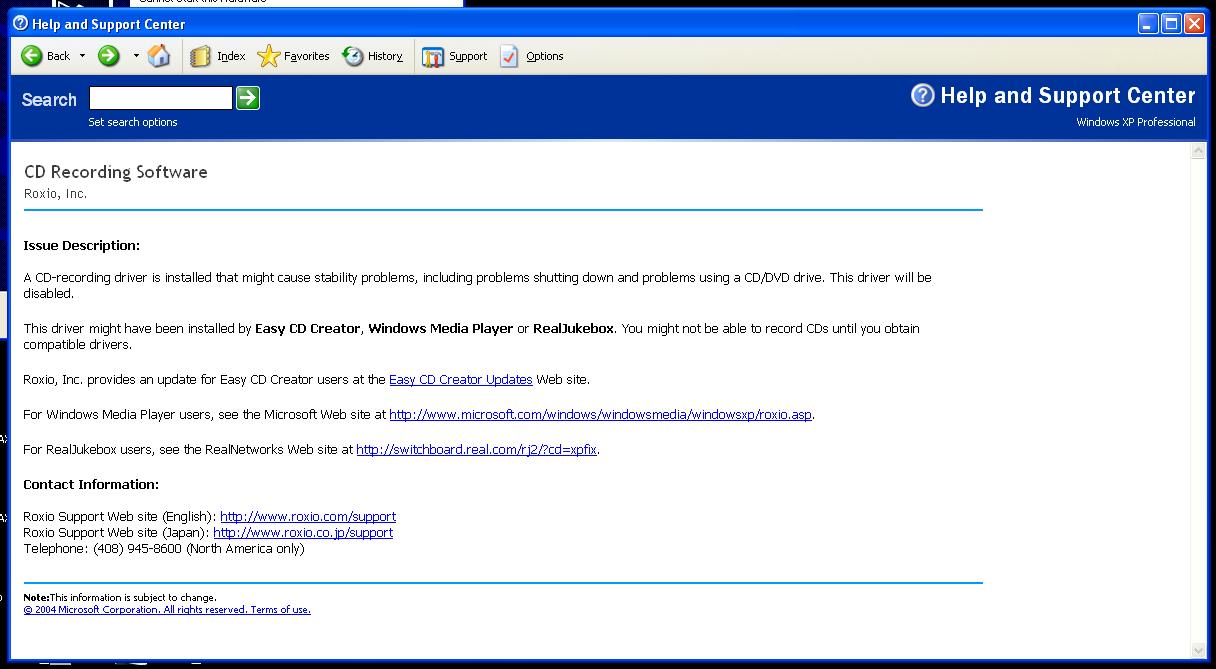Follow the switchboard.real.com RealJukebox link

pyautogui.click(x=476, y=450)
